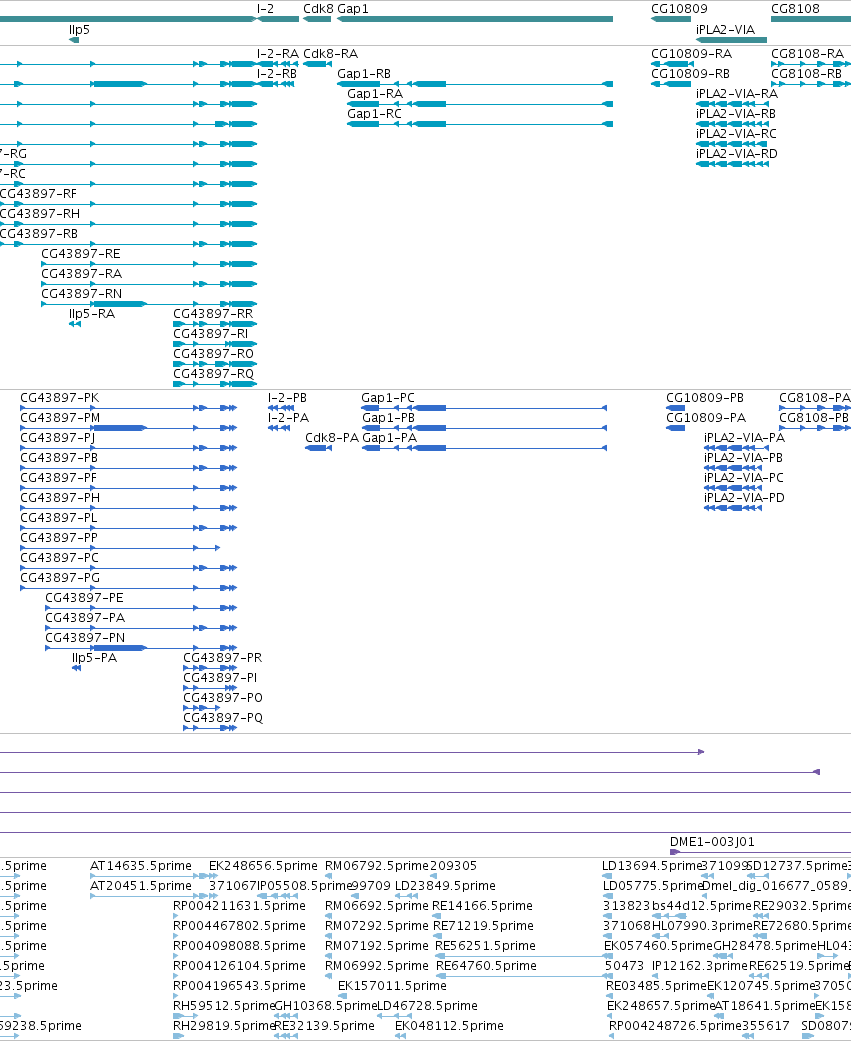This screenshot has height=1041, width=851.
Task: Click the CG43897-PR protein label
Action: (222, 657)
